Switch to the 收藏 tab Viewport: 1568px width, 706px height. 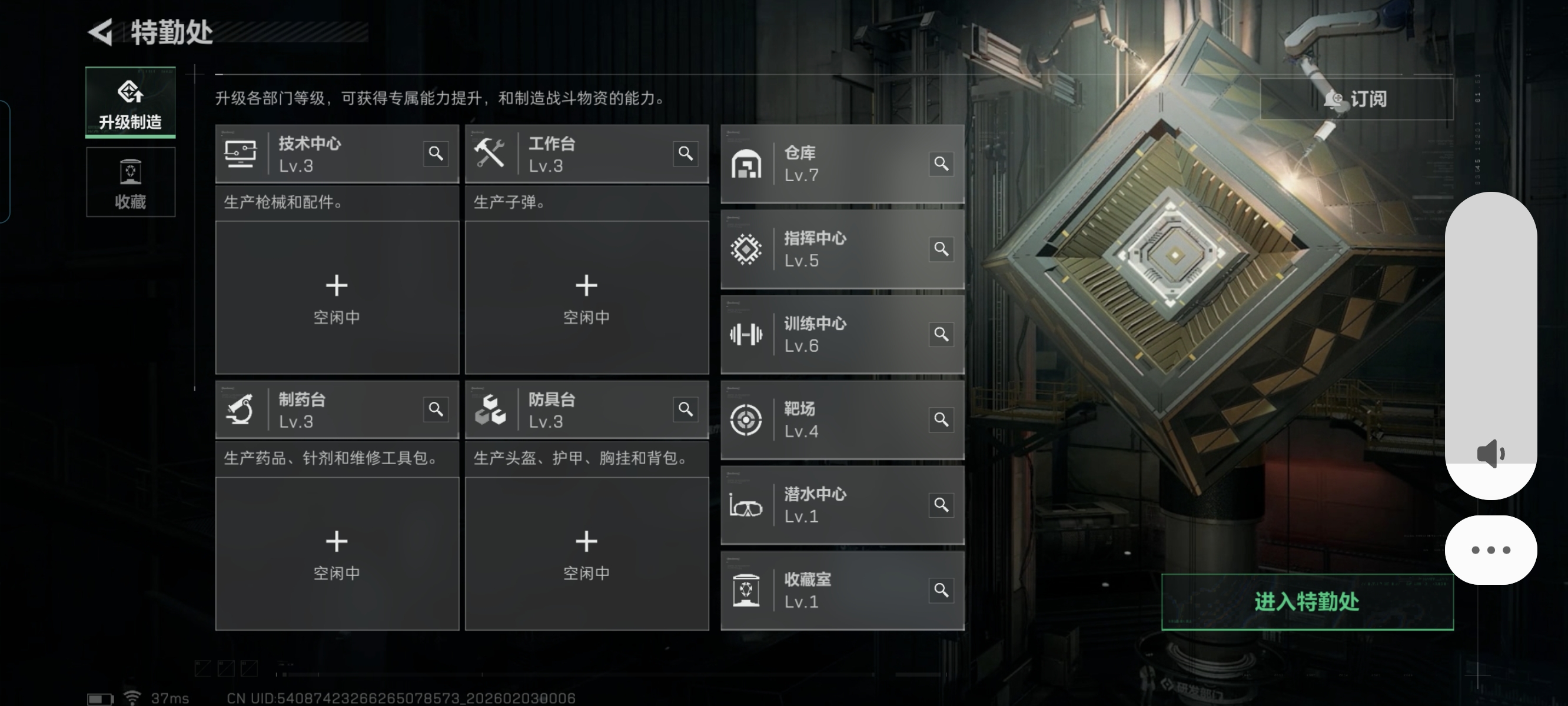130,182
